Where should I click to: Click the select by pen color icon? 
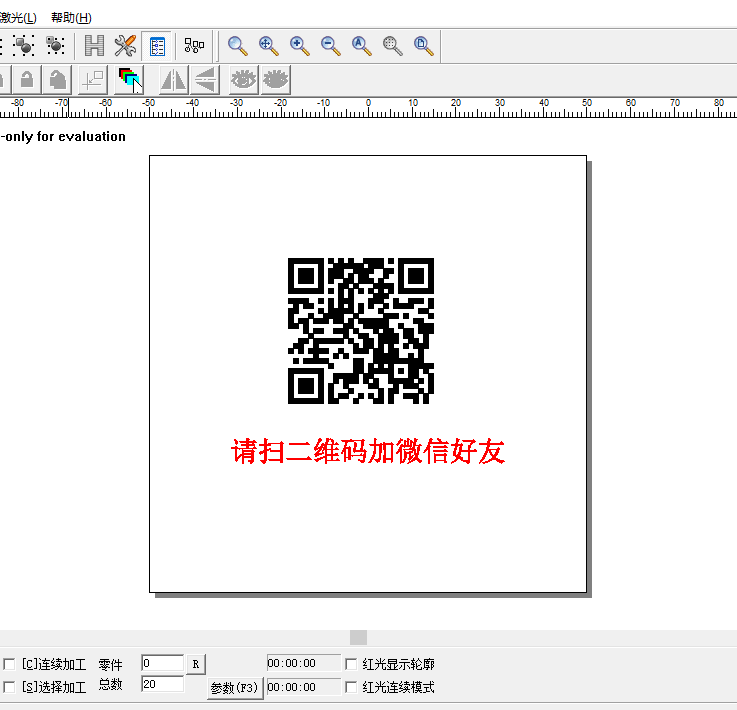pos(129,79)
